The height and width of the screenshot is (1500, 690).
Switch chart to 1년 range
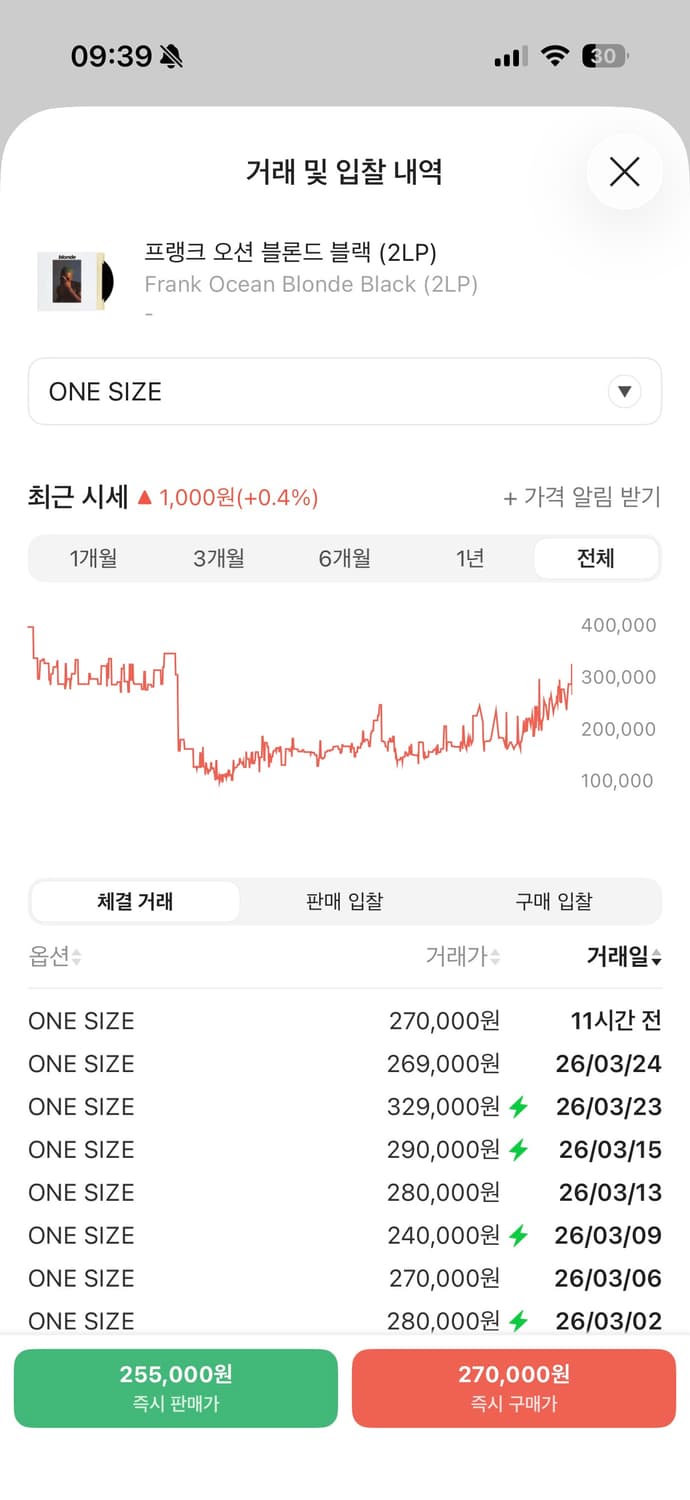click(x=470, y=558)
